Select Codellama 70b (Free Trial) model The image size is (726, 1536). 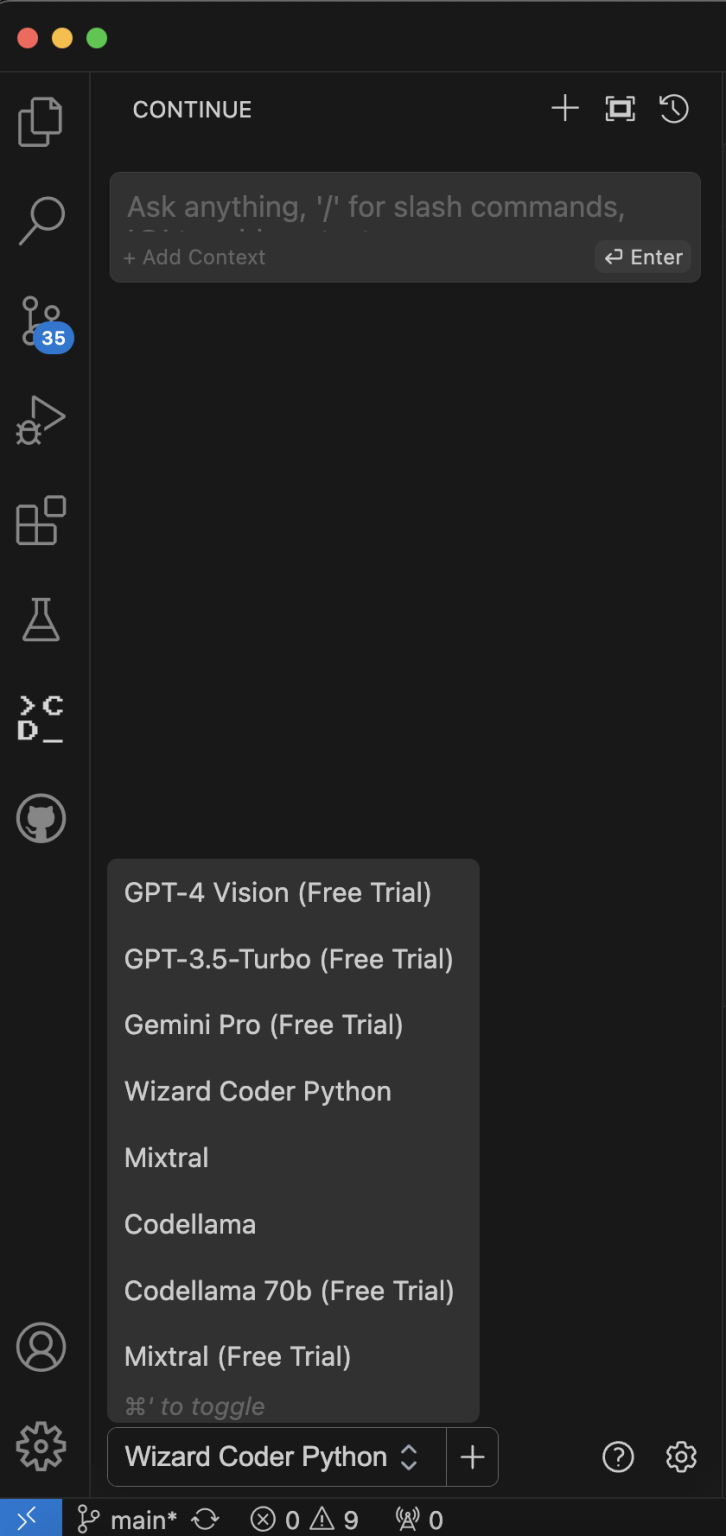[x=288, y=1290]
